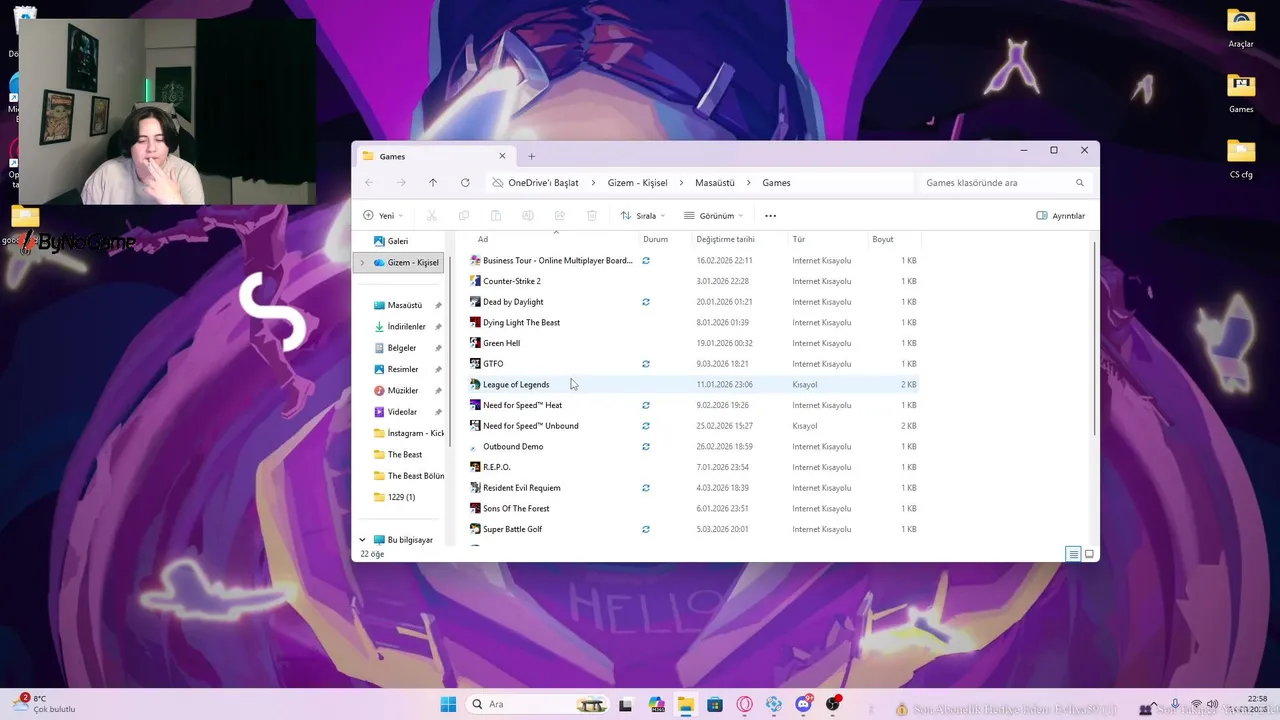This screenshot has width=1280, height=720.
Task: Sort by the Boyut column header
Action: click(882, 239)
